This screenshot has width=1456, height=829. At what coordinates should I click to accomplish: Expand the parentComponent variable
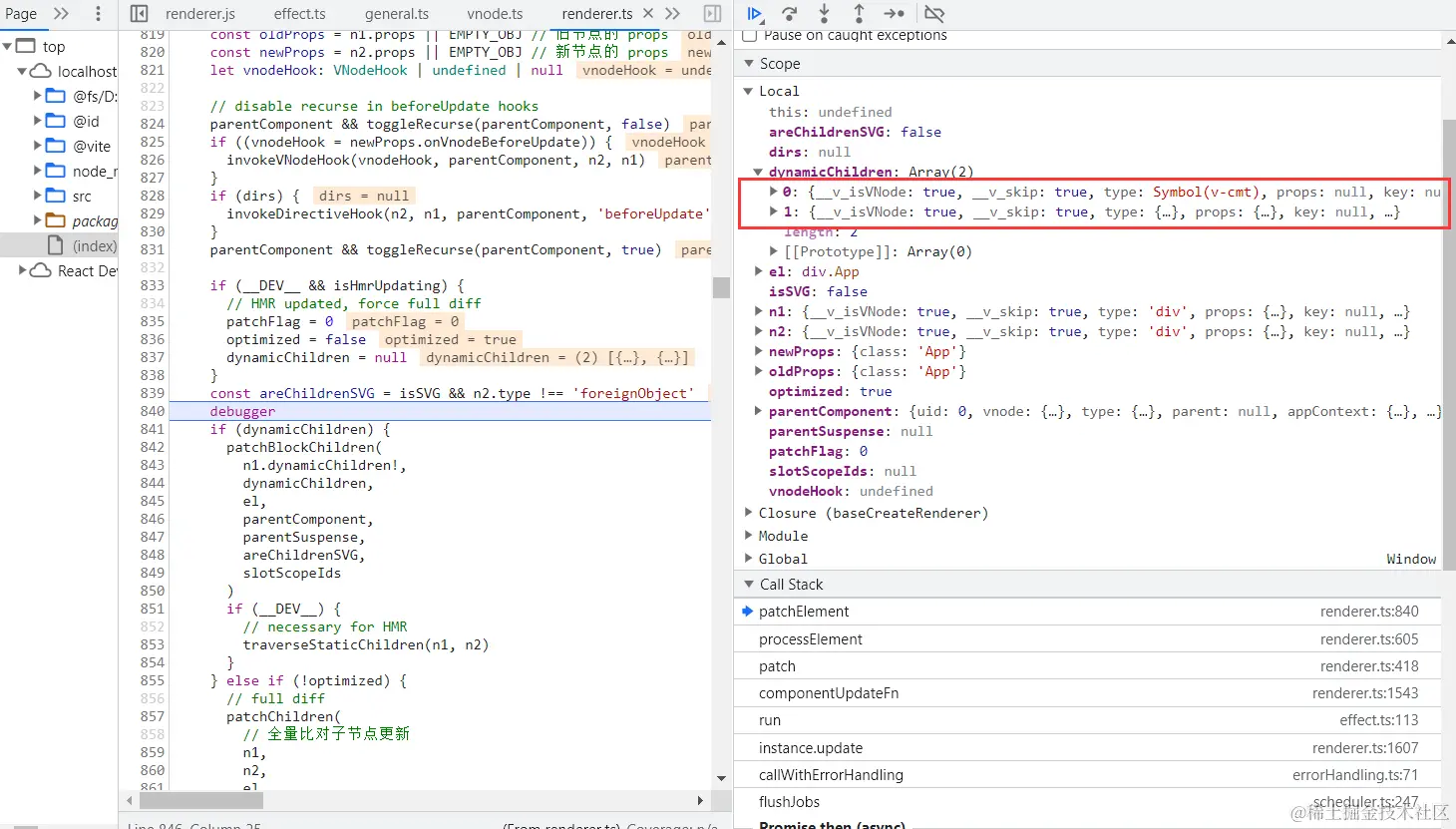pos(759,411)
